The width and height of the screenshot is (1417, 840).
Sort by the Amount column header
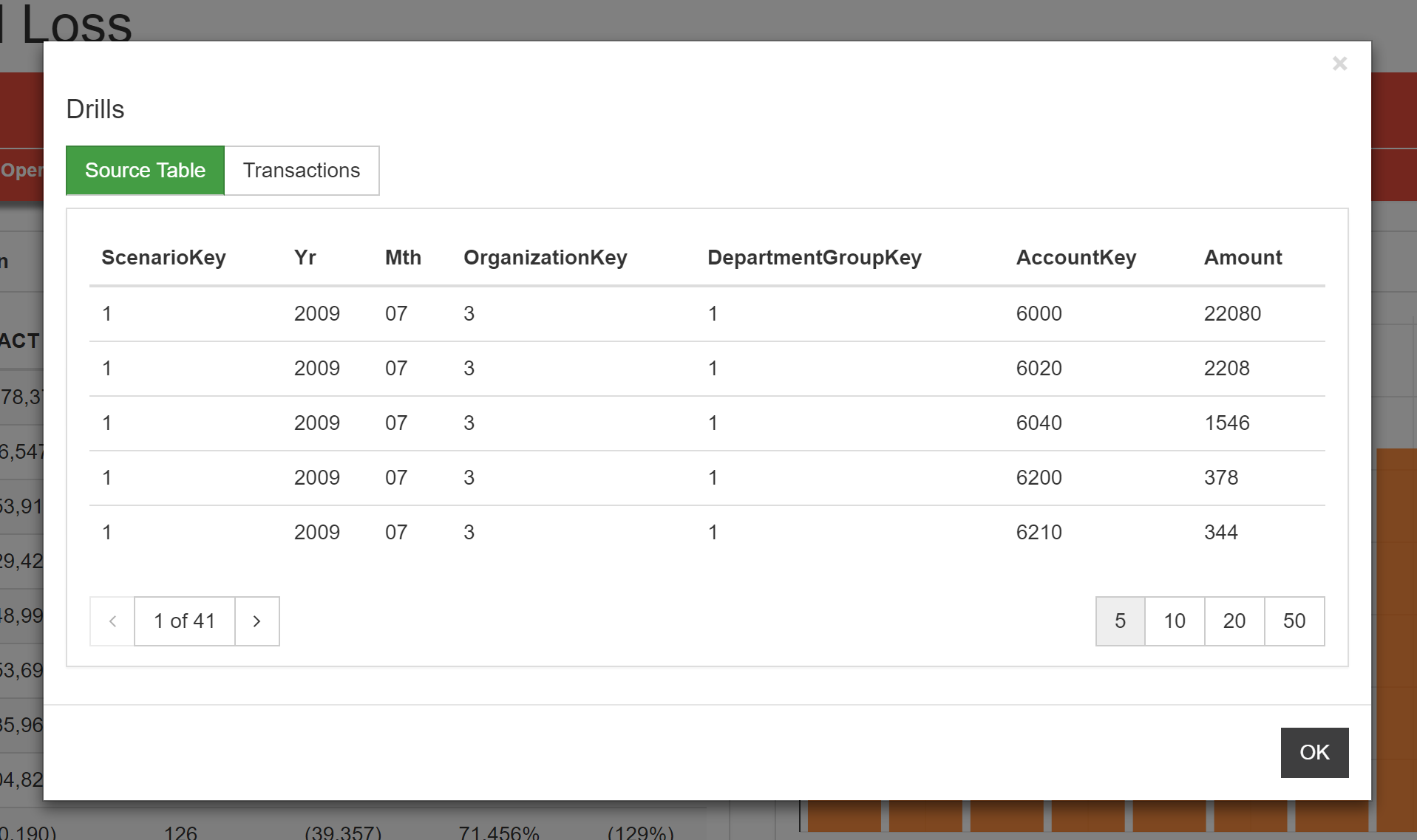pos(1243,258)
